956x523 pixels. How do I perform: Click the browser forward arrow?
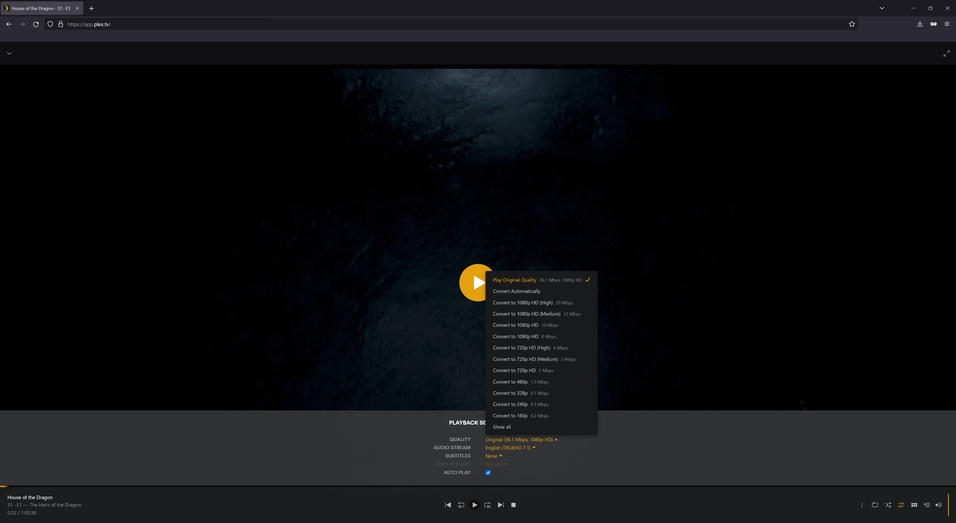point(23,24)
